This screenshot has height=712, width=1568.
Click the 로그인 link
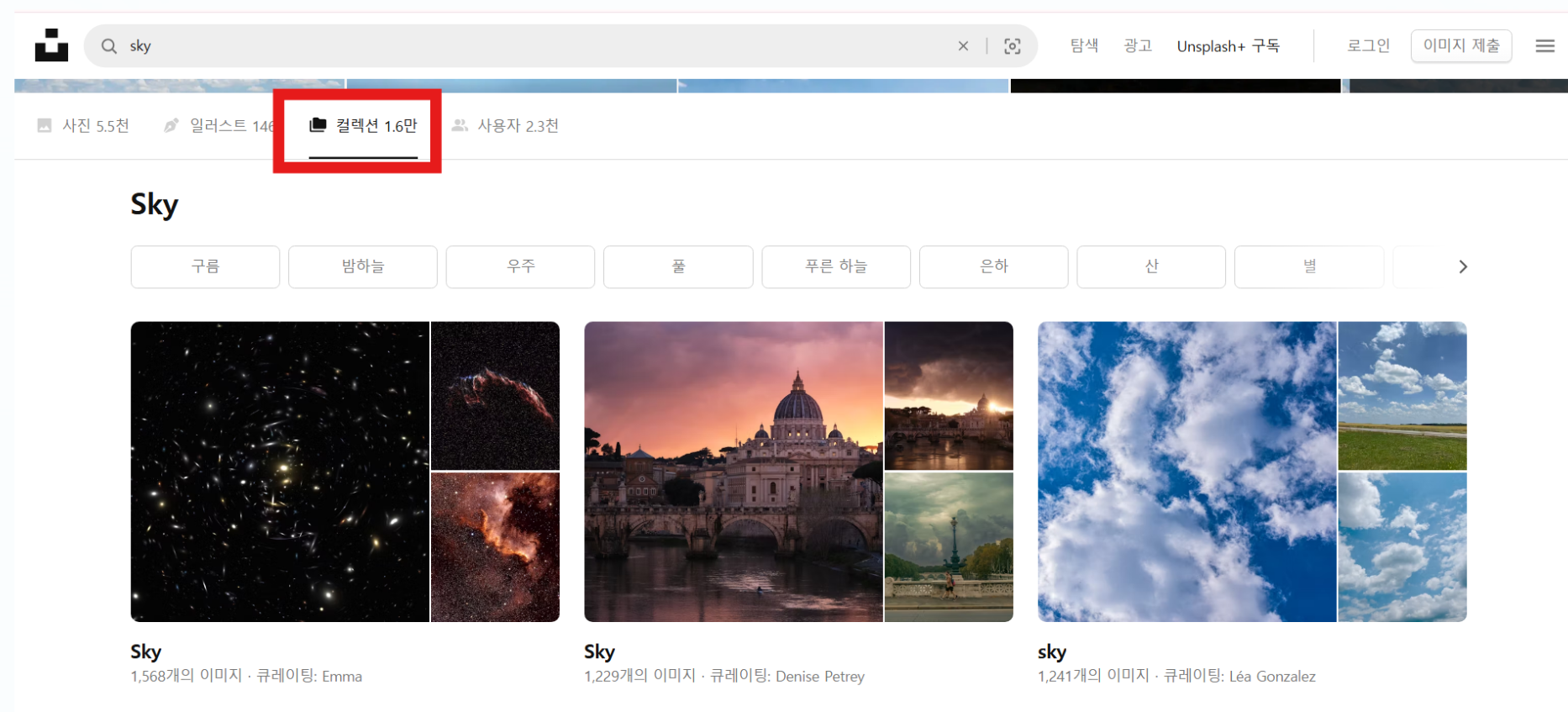pos(1368,45)
